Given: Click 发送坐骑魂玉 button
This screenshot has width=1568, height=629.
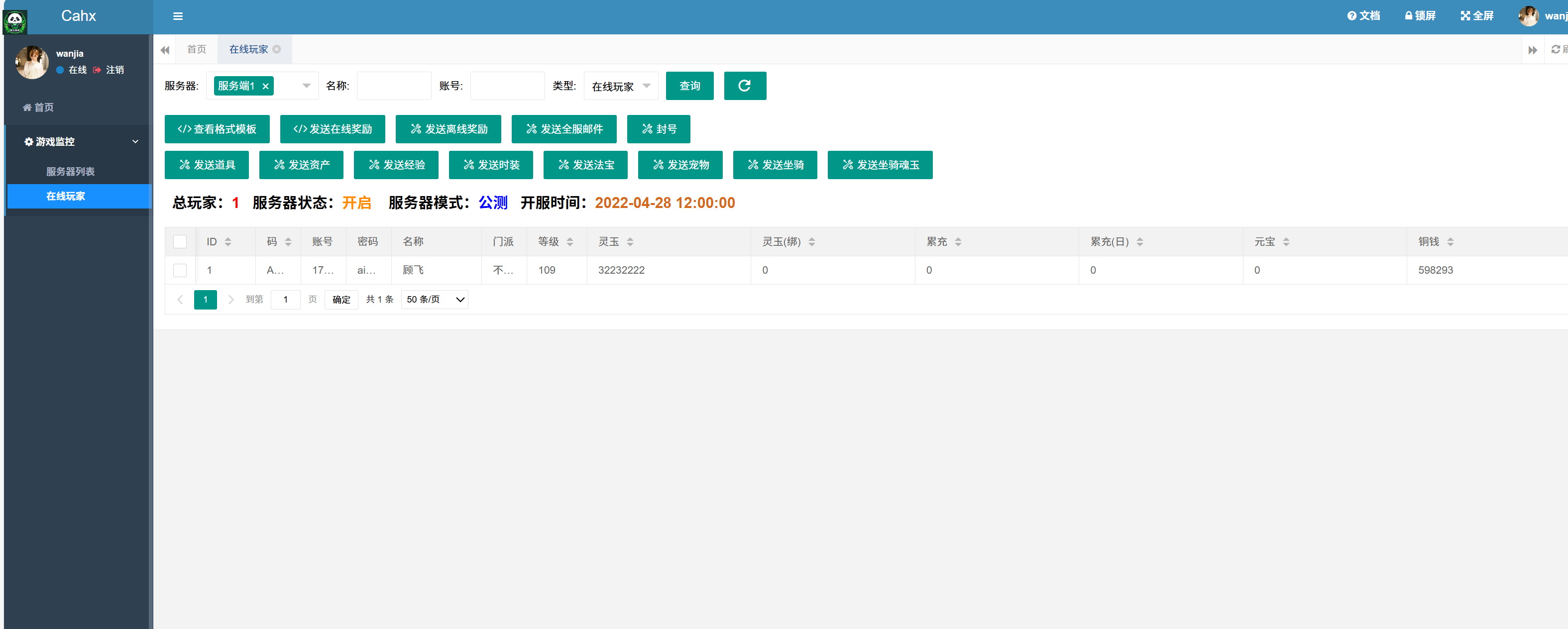Looking at the screenshot, I should (x=880, y=165).
